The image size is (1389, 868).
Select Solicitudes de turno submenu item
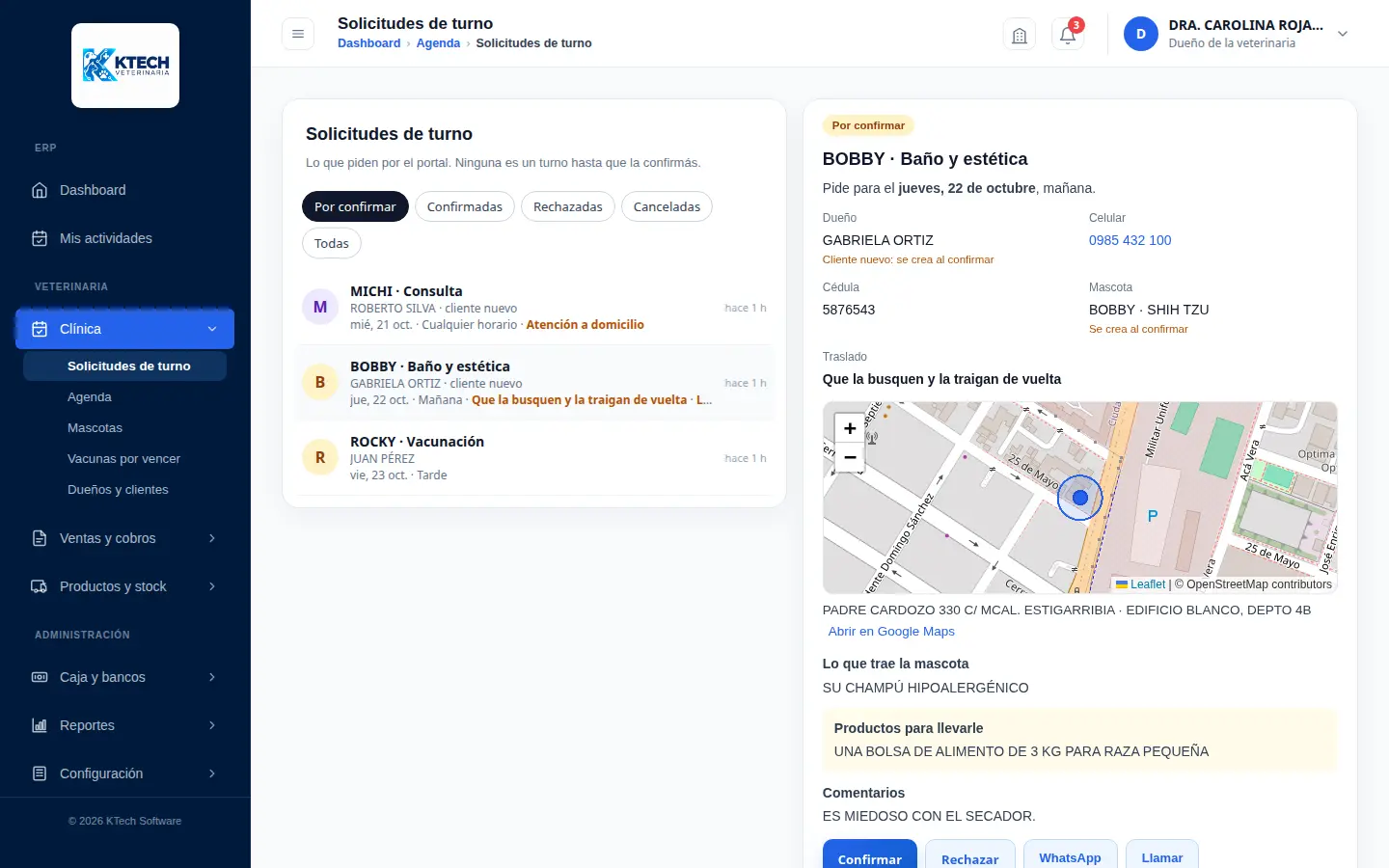(125, 366)
